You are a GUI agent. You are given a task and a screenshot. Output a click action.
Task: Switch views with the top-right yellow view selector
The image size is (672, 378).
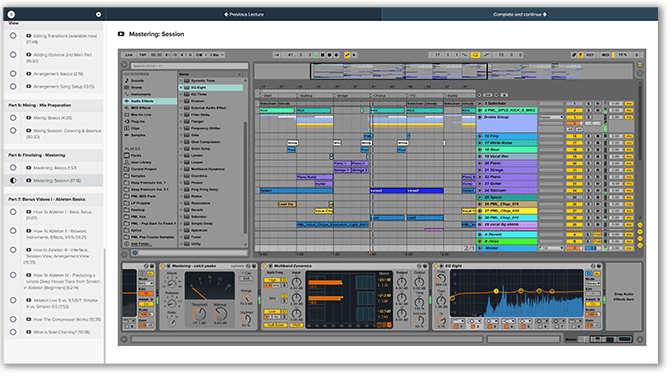640,64
